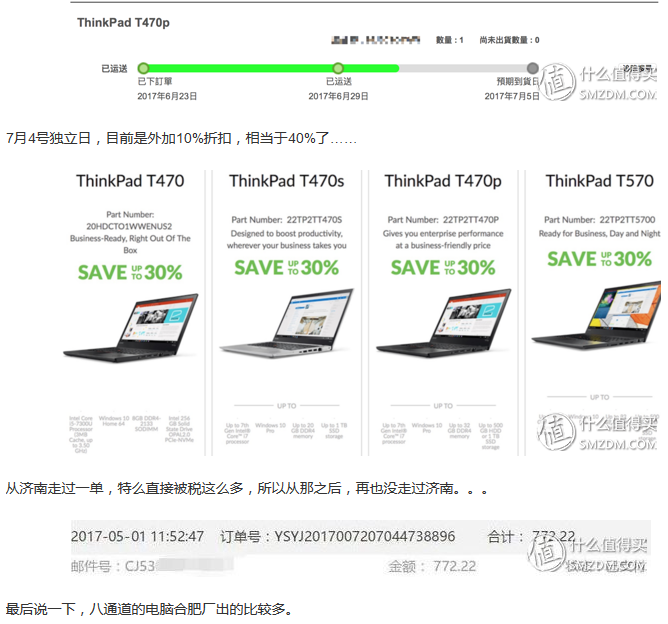The height and width of the screenshot is (624, 668).
Task: Open the silver ThinkPad T470s laptop image
Action: [x=287, y=322]
